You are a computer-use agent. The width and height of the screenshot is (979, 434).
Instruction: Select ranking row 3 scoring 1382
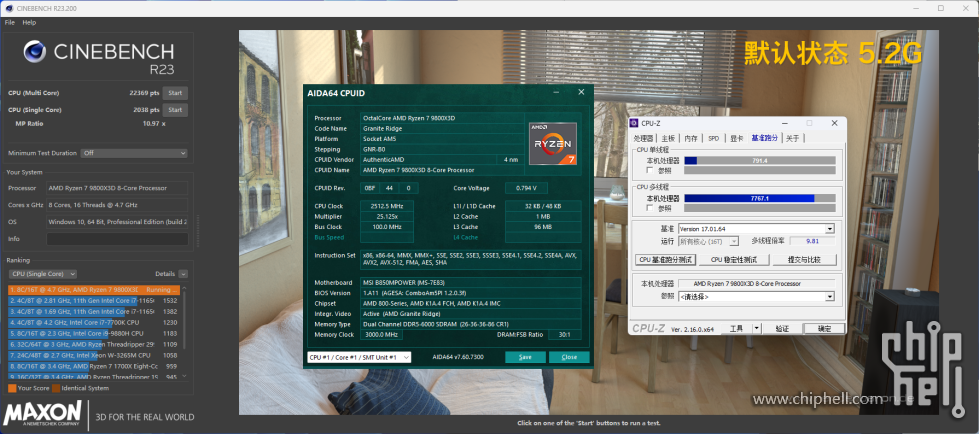coord(94,312)
